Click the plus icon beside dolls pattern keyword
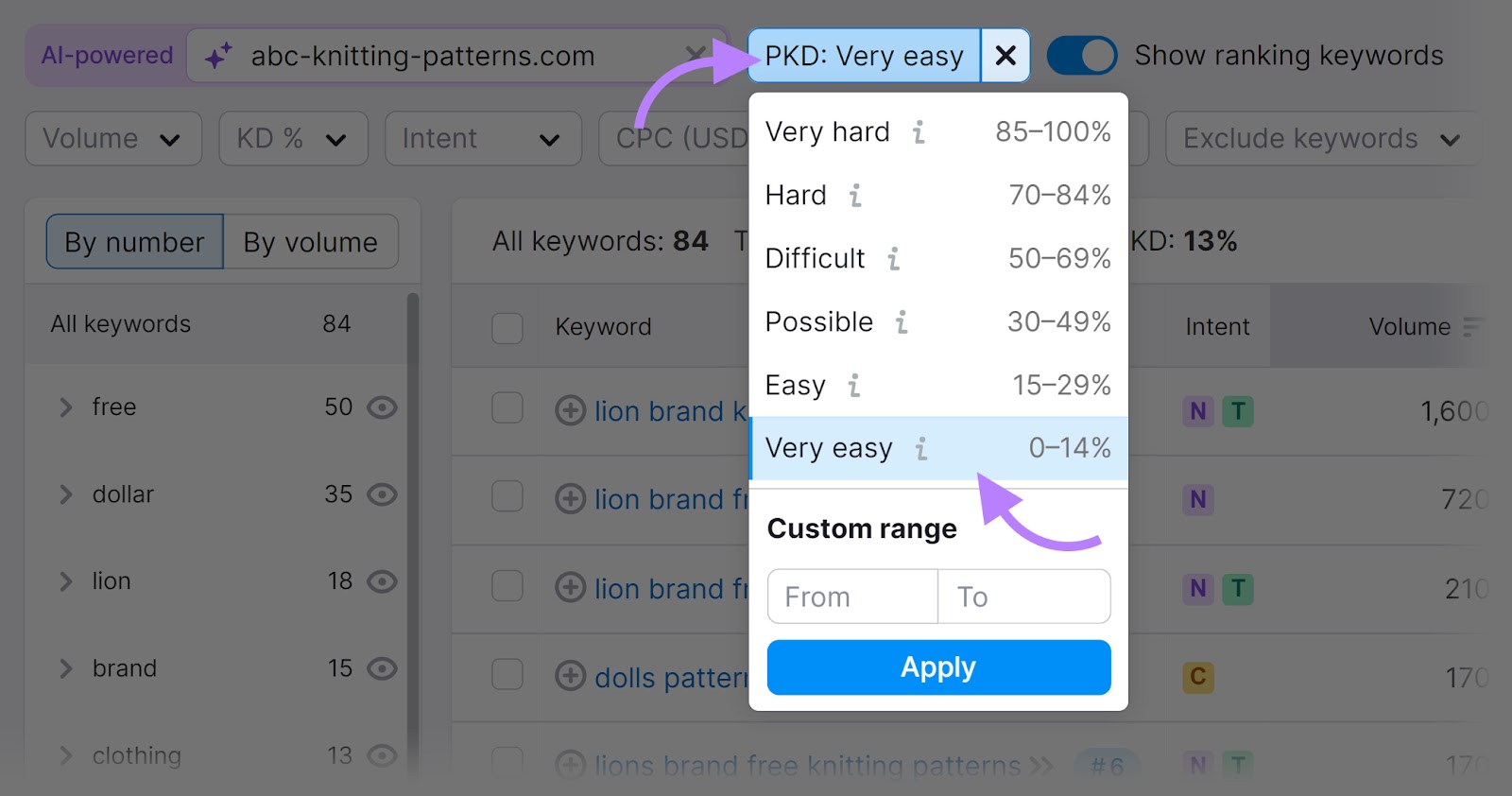1512x796 pixels. [571, 677]
